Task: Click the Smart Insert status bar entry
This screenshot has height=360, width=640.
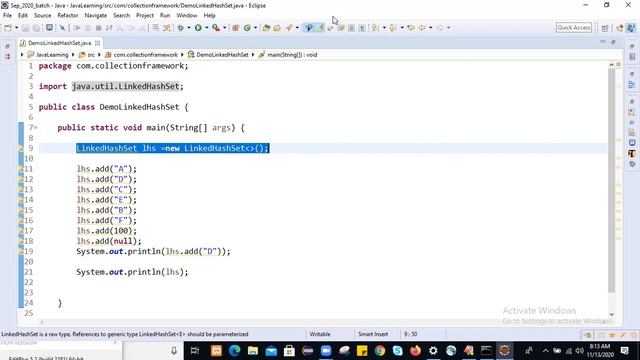Action: click(x=373, y=334)
